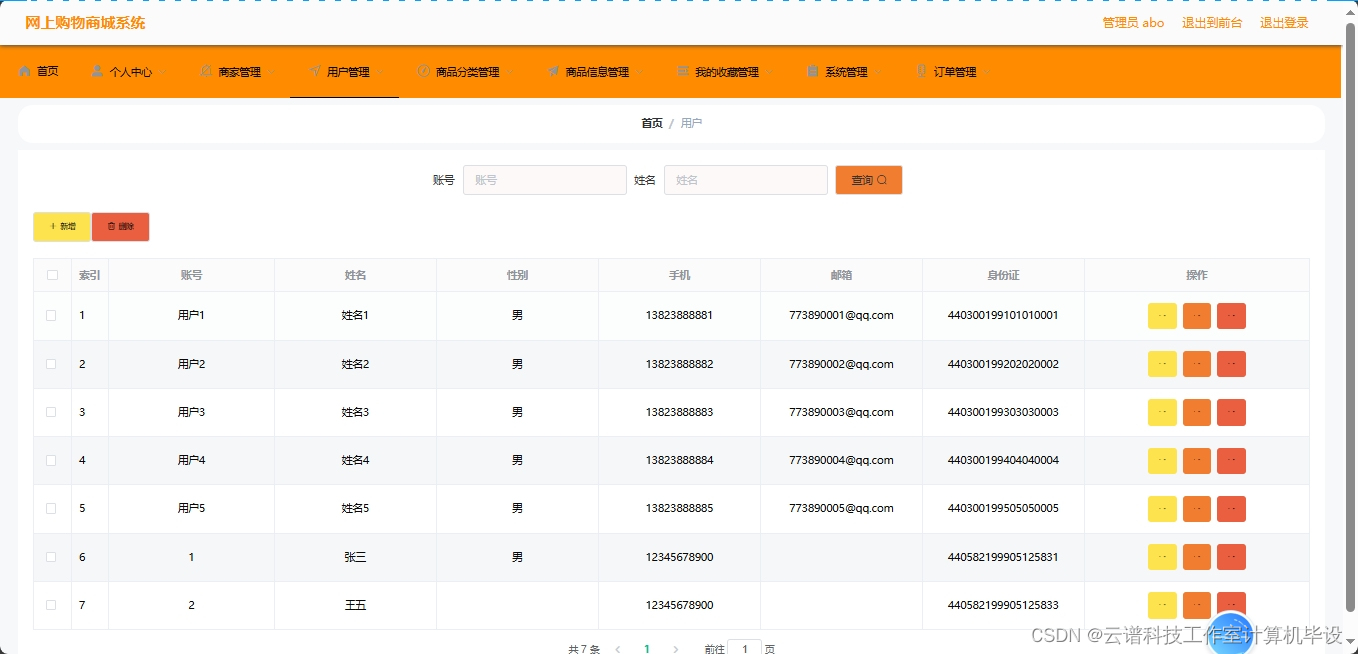Check the select-all checkbox in the table header
This screenshot has height=654, width=1358.
pos(52,275)
